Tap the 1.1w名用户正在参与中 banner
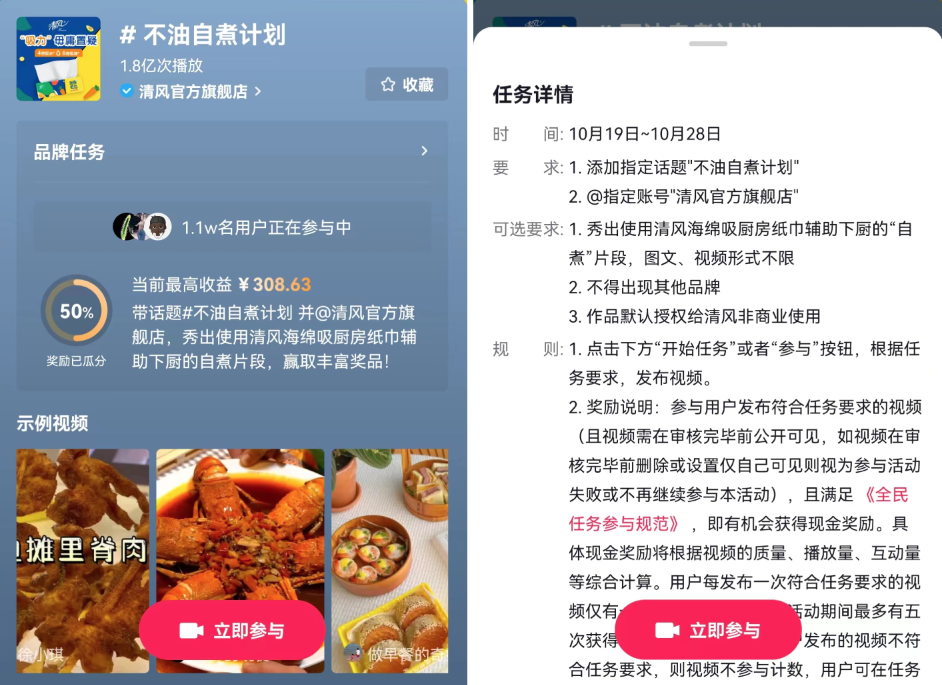Viewport: 942px width, 685px height. (x=232, y=227)
